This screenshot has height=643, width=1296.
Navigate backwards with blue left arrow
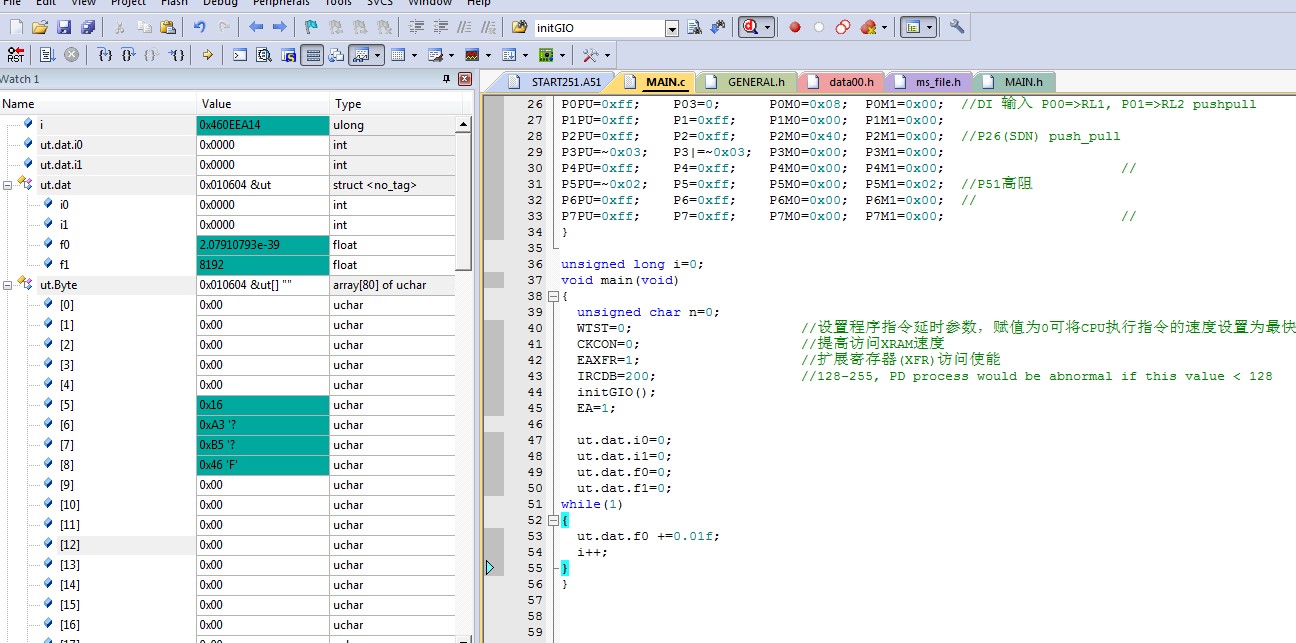[x=256, y=28]
